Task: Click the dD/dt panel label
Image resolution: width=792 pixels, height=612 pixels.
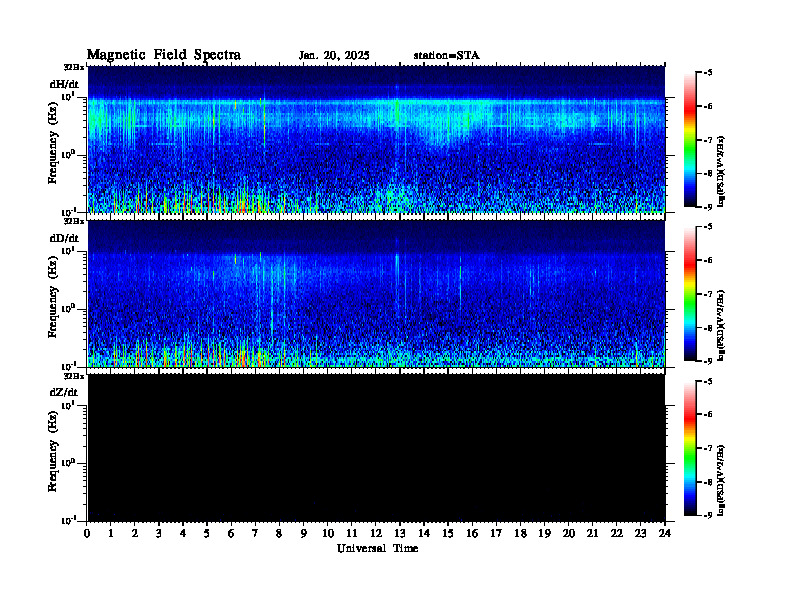Action: [64, 238]
